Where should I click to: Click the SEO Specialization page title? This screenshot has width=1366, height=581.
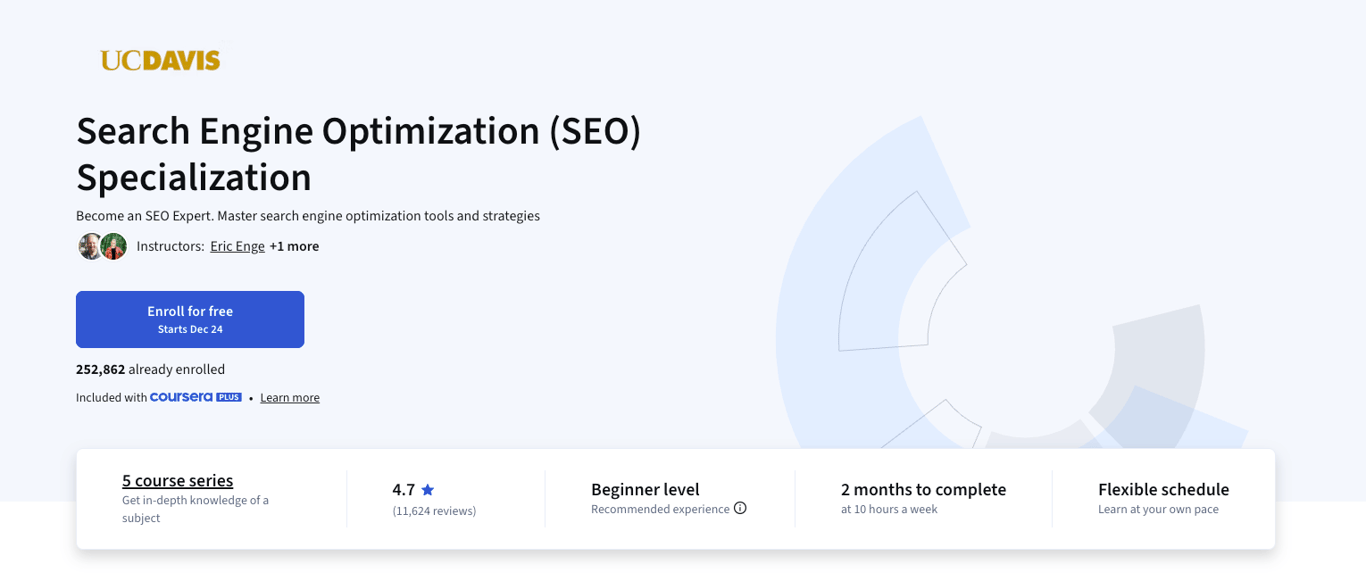click(x=358, y=154)
